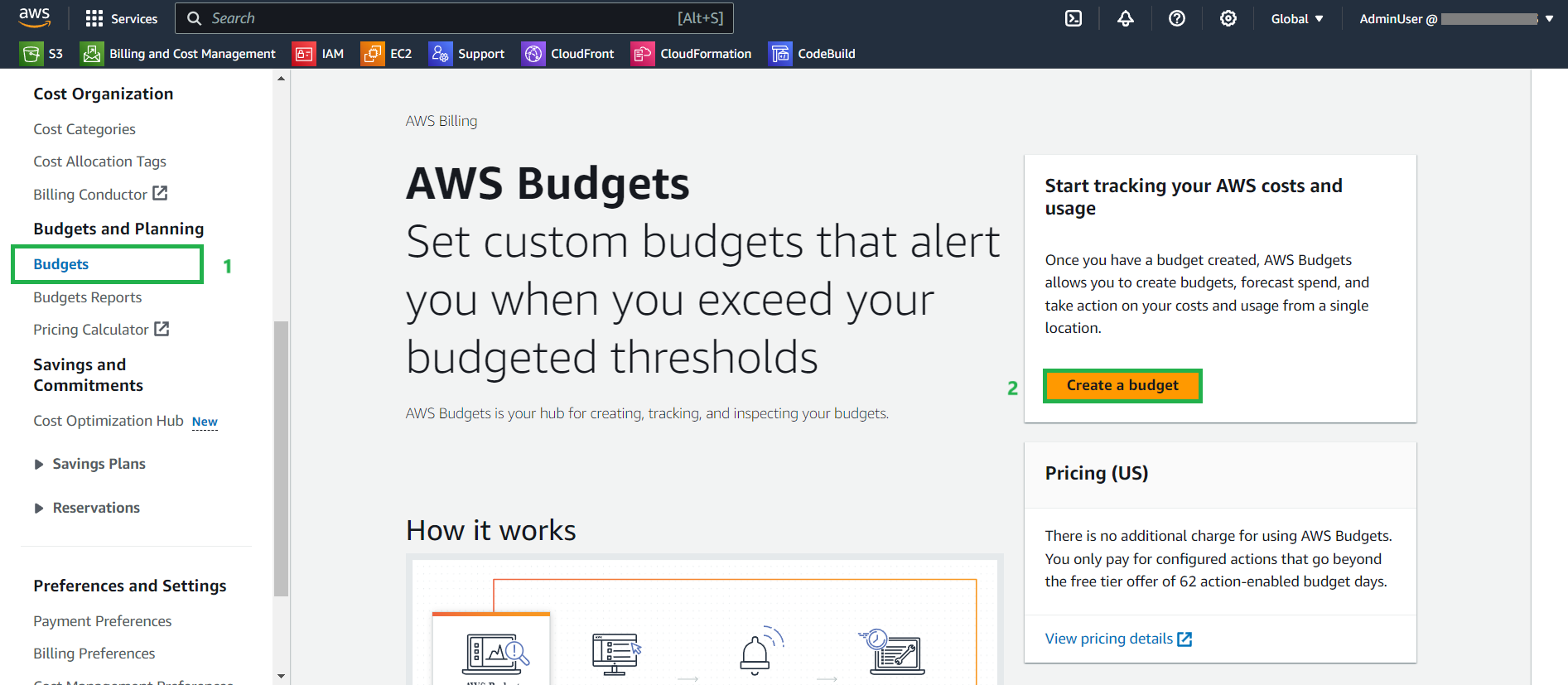The width and height of the screenshot is (1568, 685).
Task: Click the 'How it works' heading
Action: 491,530
